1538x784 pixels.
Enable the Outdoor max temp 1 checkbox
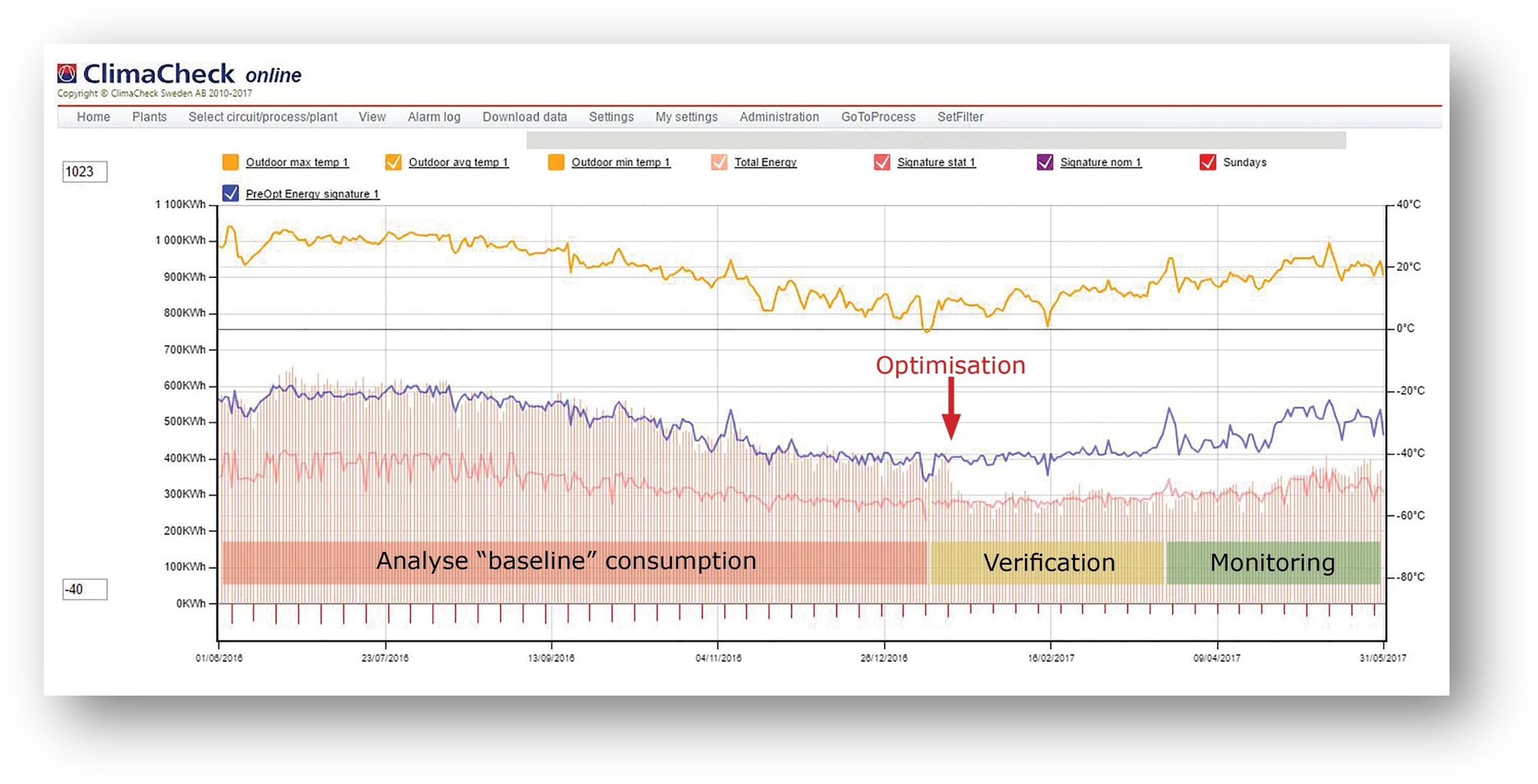pyautogui.click(x=231, y=162)
